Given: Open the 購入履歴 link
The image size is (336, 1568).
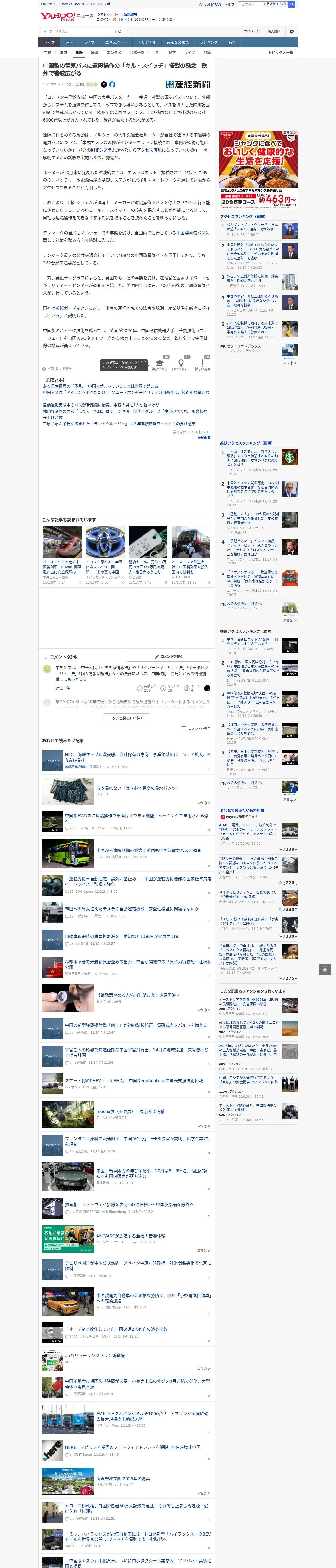Looking at the screenshot, I should click(x=274, y=32).
